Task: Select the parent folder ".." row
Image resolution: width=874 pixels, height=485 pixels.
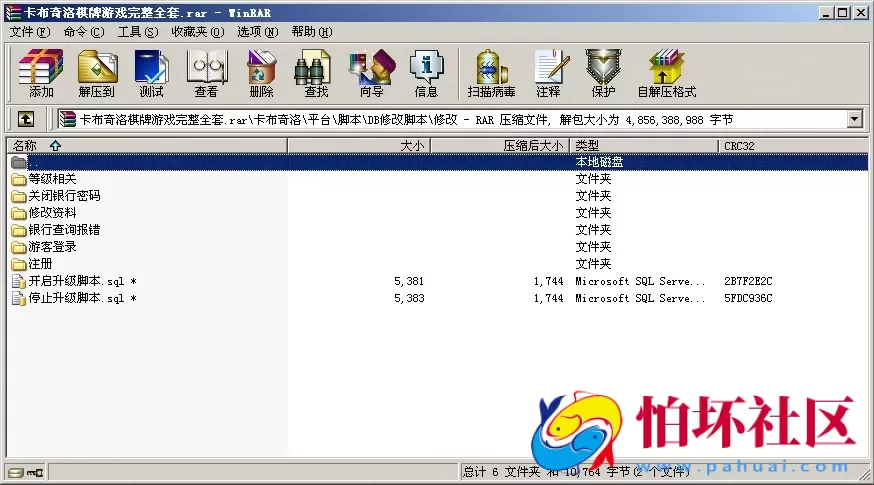Action: click(x=438, y=162)
